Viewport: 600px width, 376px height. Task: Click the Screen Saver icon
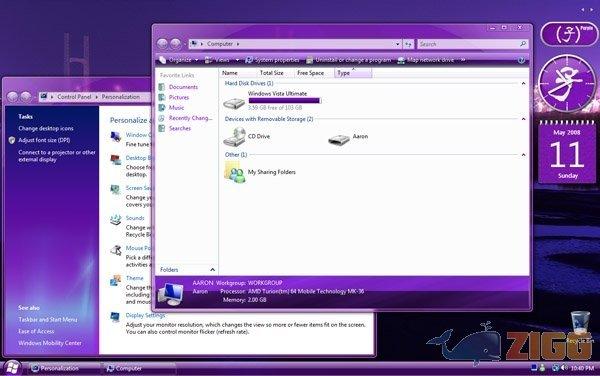pyautogui.click(x=115, y=189)
